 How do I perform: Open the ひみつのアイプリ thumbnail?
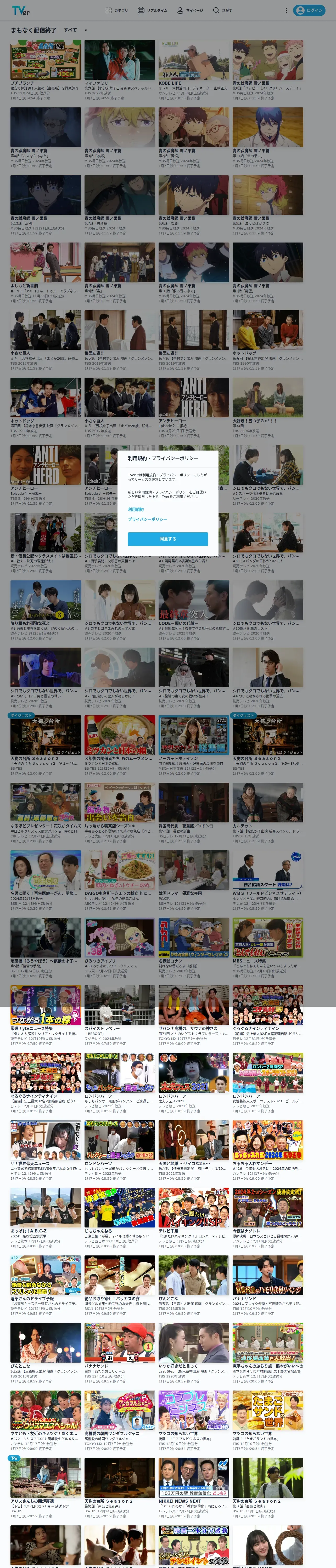click(x=120, y=938)
